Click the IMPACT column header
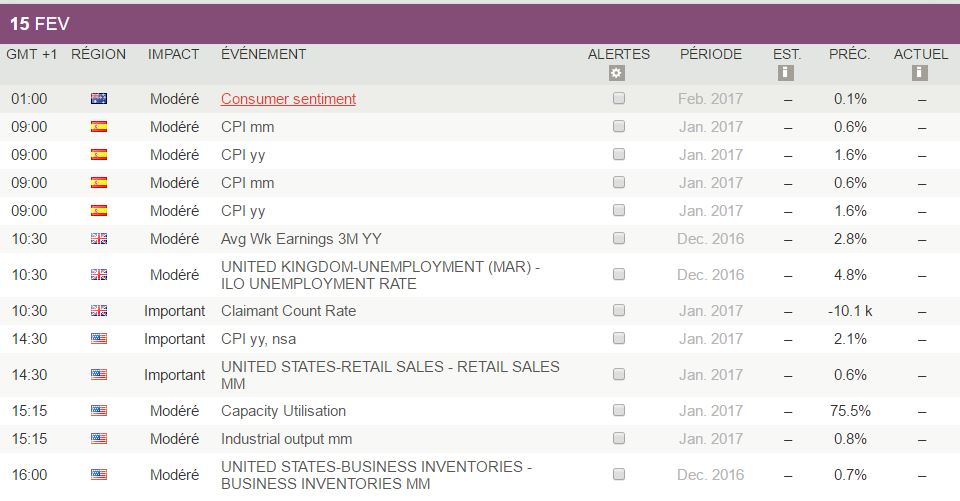The image size is (960, 501). coord(174,54)
